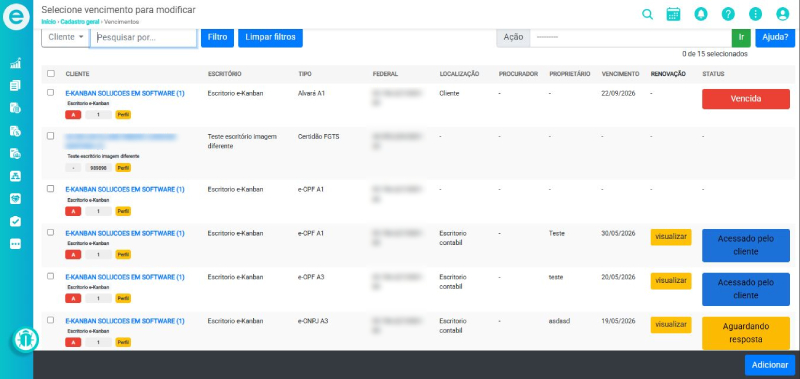Image resolution: width=800 pixels, height=379 pixels.
Task: Click the Certidão FGTS type cell
Action: point(318,137)
